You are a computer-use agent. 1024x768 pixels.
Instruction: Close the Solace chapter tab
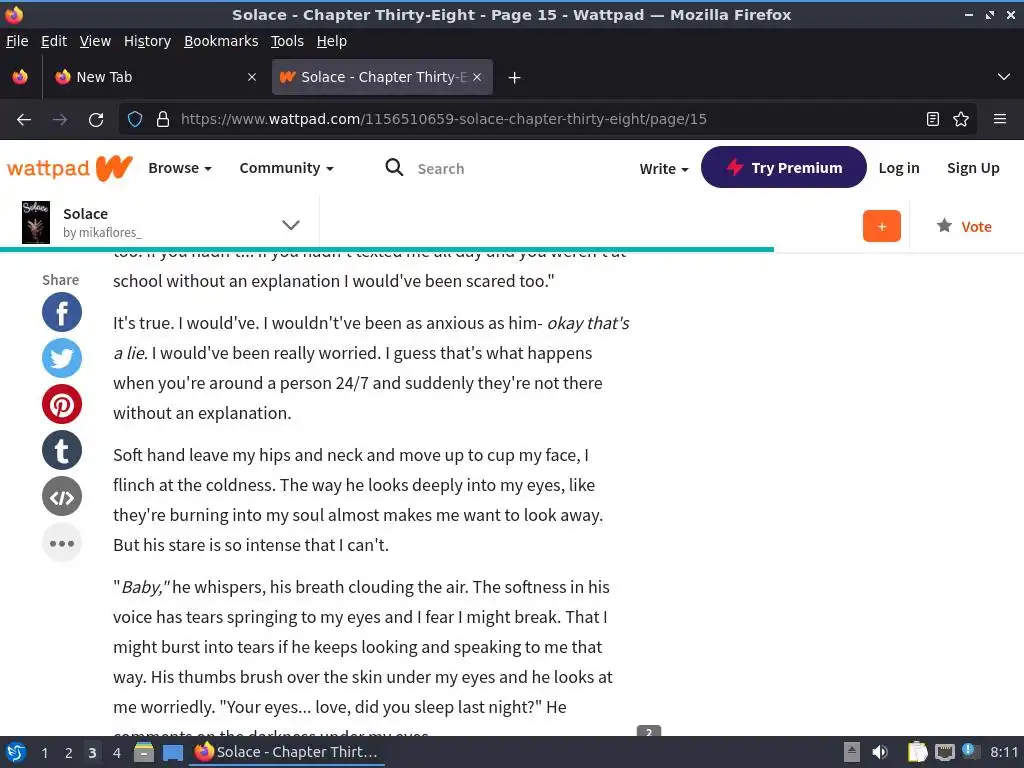[x=477, y=77]
